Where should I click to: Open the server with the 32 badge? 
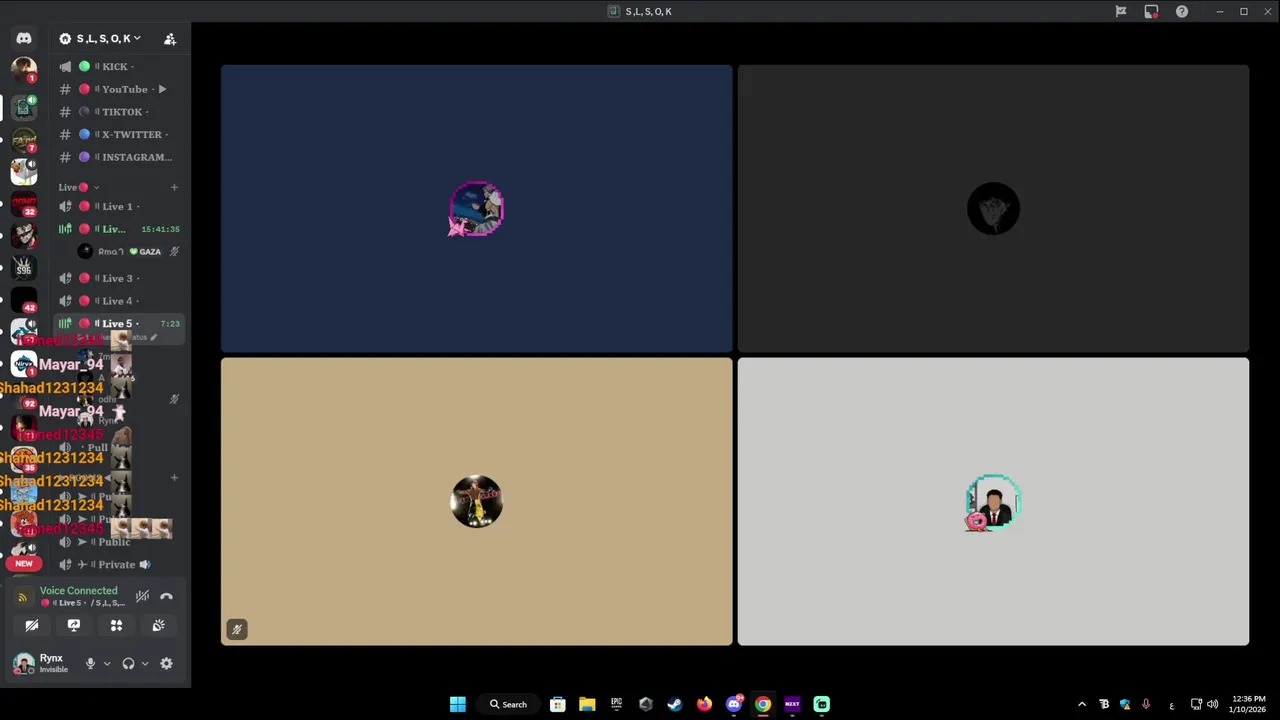click(x=24, y=204)
